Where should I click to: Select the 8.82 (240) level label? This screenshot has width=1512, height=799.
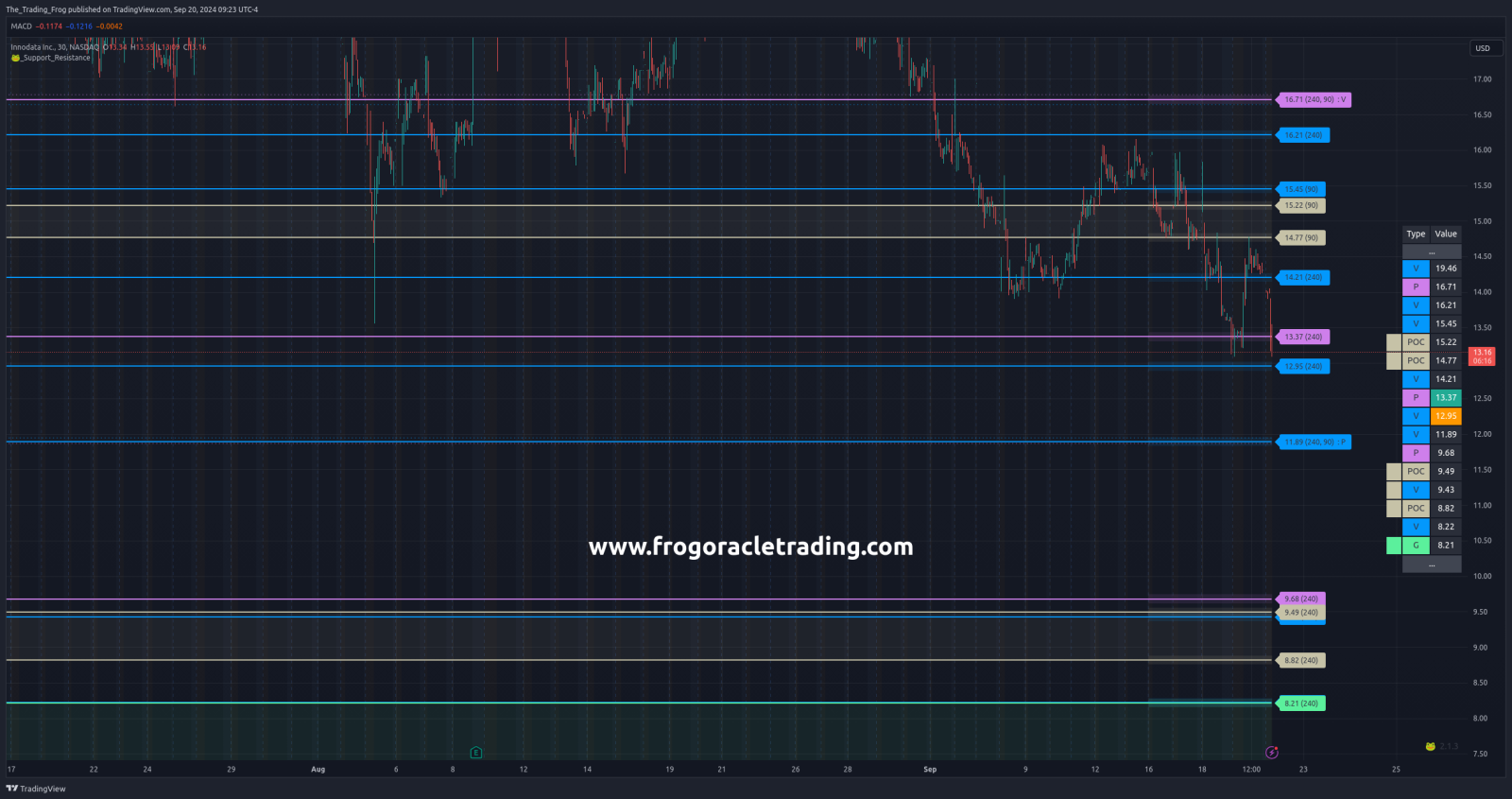tap(1300, 661)
